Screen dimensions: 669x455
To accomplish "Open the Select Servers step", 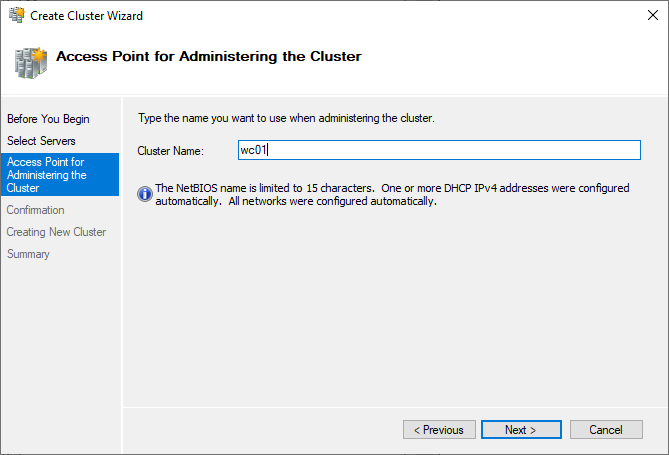I will pyautogui.click(x=41, y=141).
